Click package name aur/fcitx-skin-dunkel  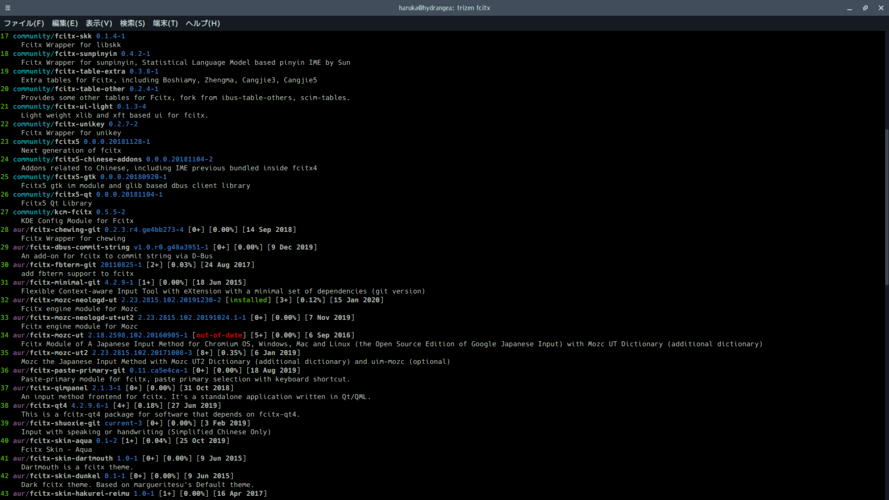point(57,476)
